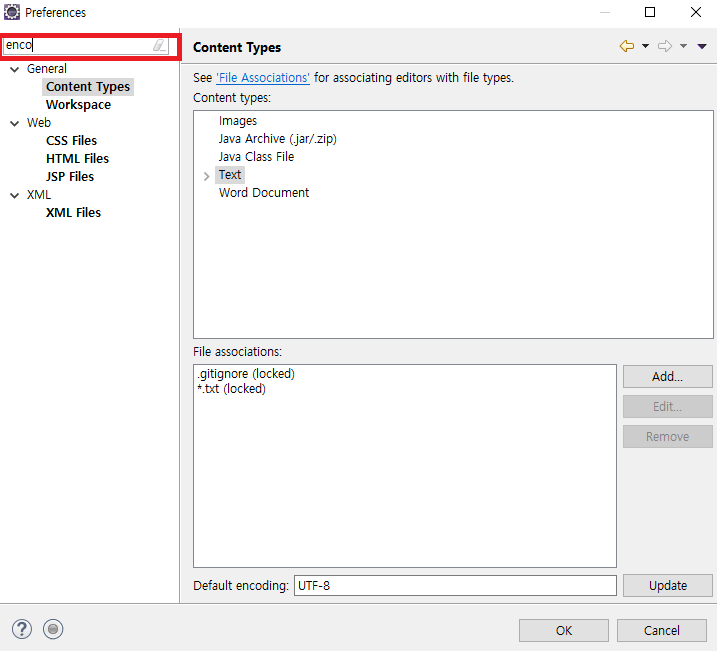Screen dimensions: 717x651
Task: Open the forward history dropdown arrow
Action: pos(683,46)
